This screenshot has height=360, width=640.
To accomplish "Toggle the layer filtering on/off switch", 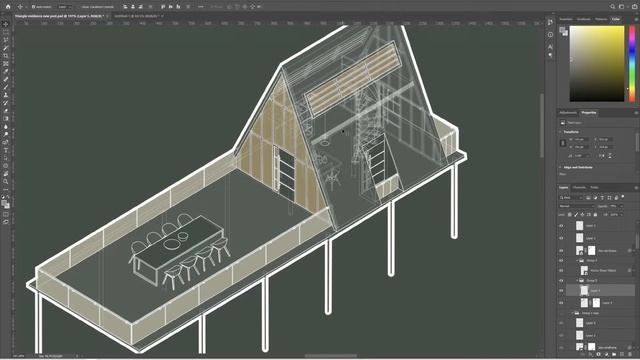I will [x=623, y=197].
